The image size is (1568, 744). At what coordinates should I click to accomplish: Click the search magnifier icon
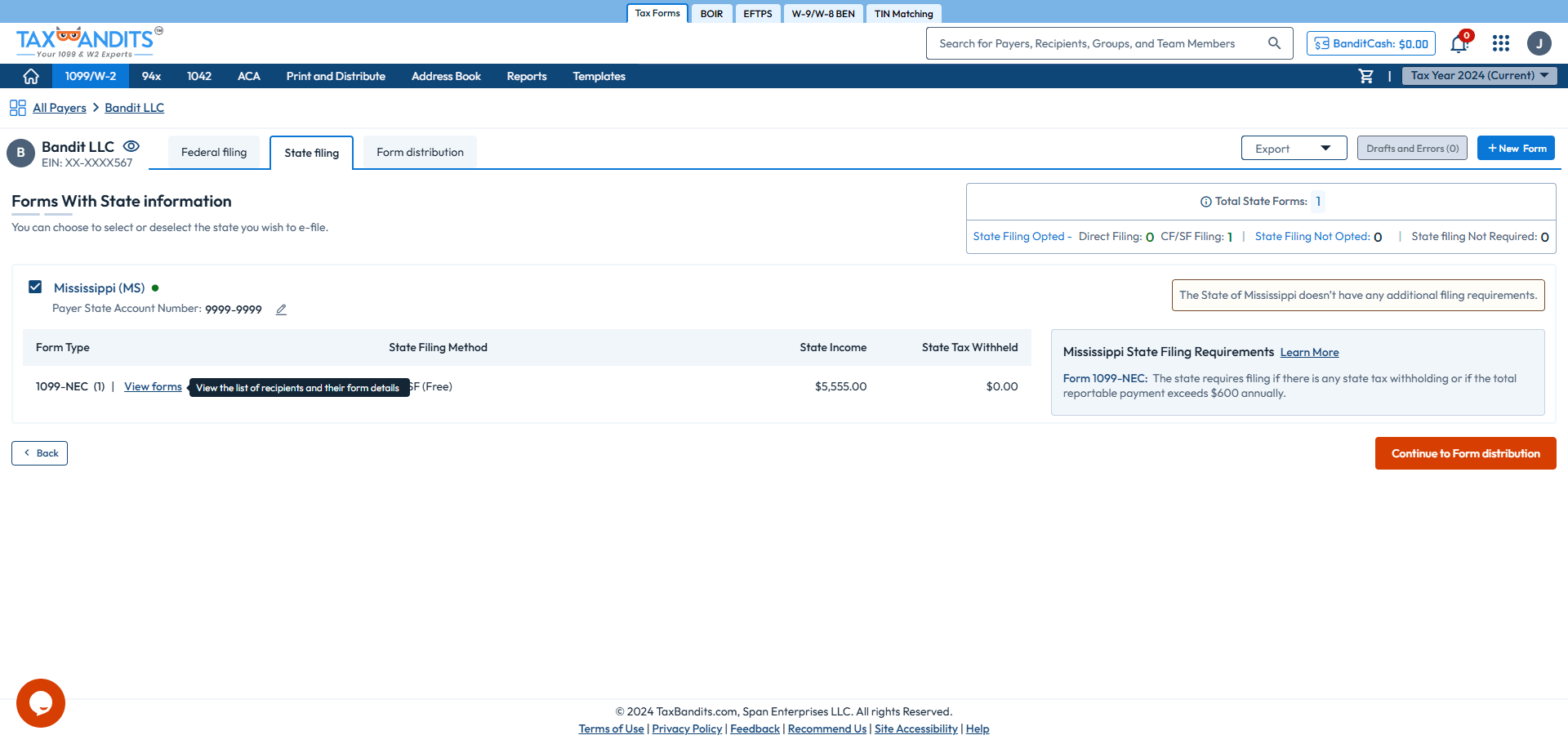pos(1274,43)
